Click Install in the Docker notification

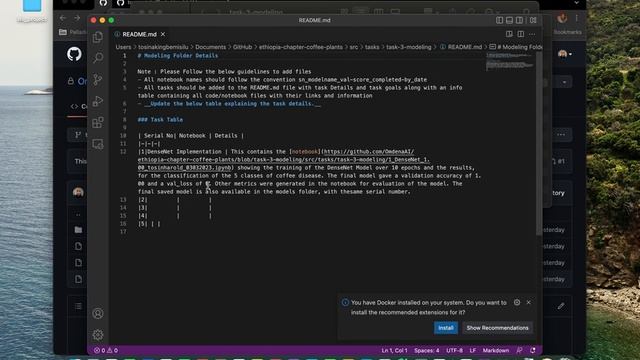click(x=446, y=328)
